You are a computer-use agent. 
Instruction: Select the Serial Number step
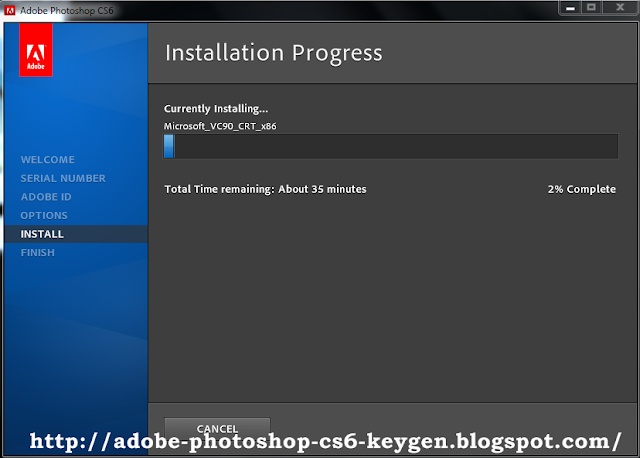point(63,178)
